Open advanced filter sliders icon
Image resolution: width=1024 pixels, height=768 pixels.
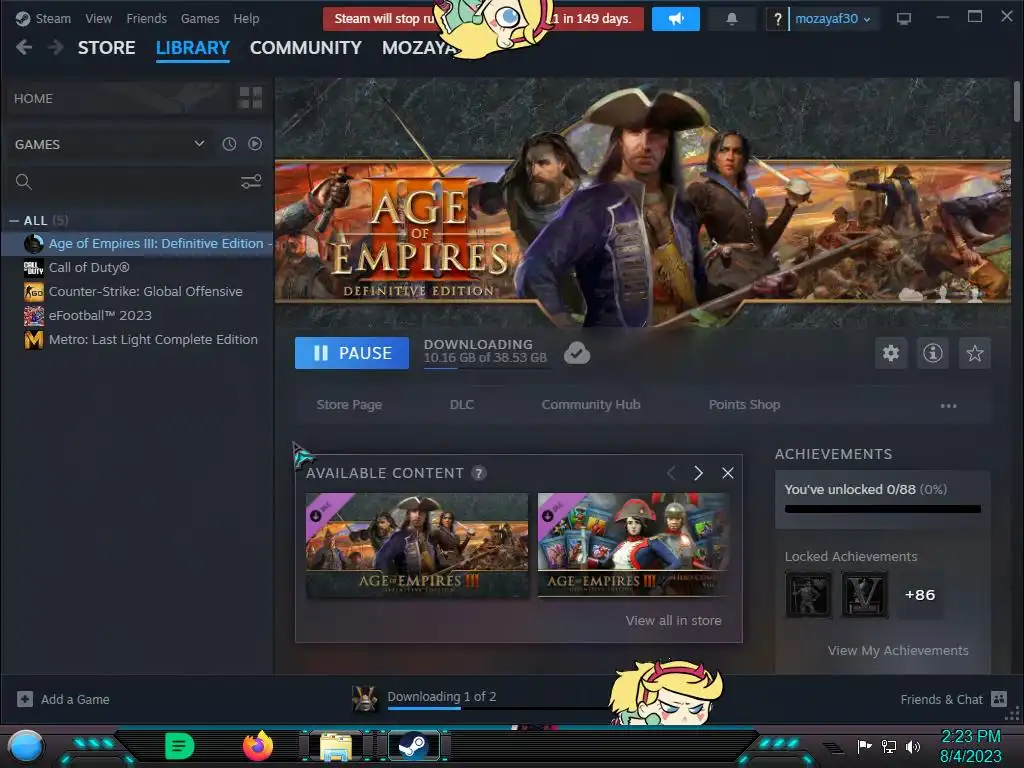(251, 182)
